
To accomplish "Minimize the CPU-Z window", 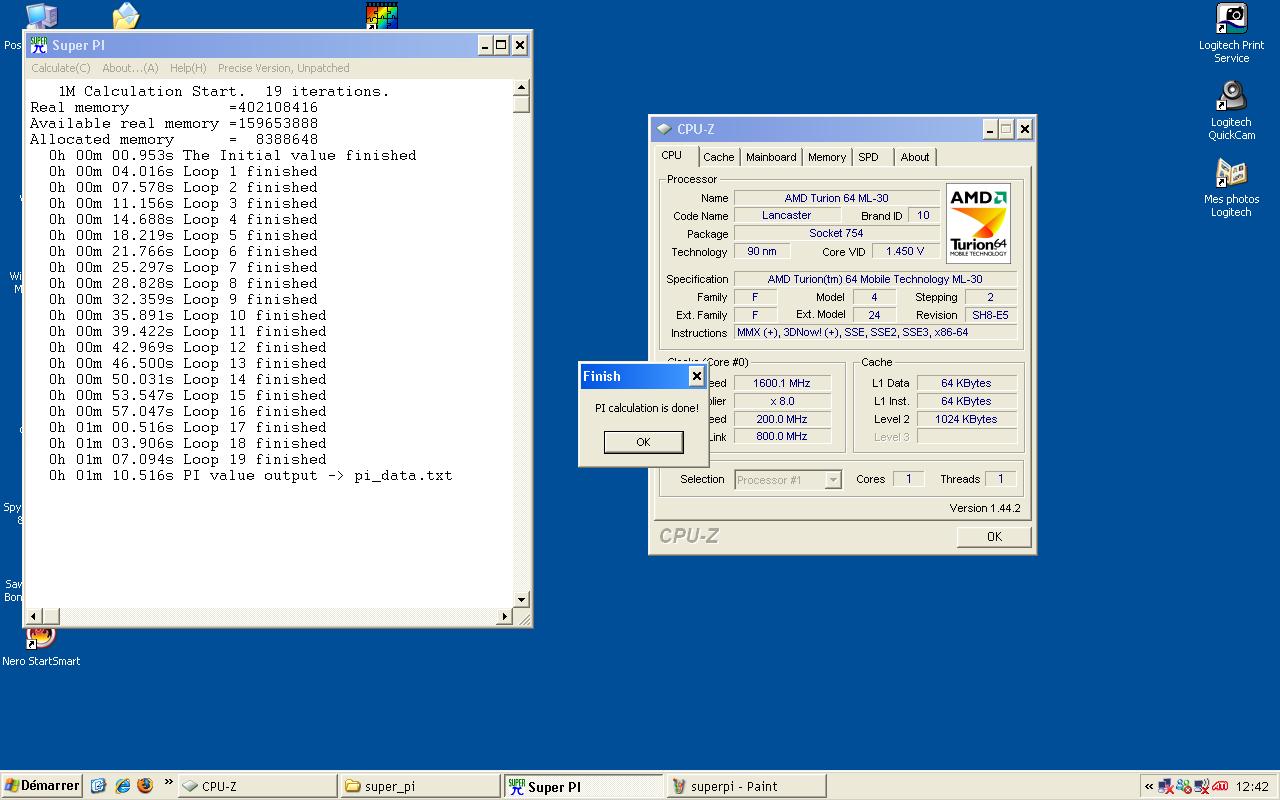I will tap(989, 129).
